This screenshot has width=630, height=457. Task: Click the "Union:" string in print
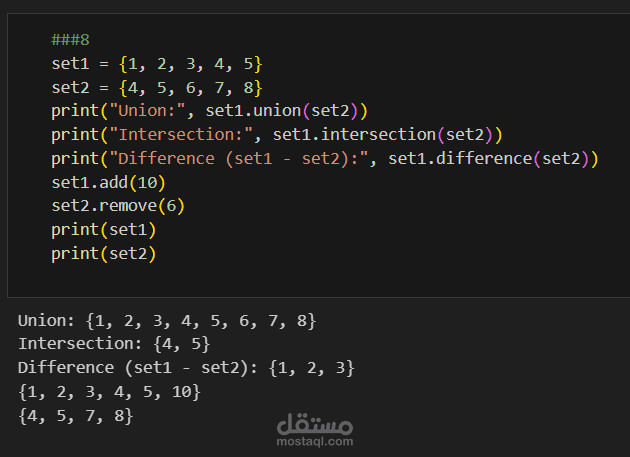[147, 111]
